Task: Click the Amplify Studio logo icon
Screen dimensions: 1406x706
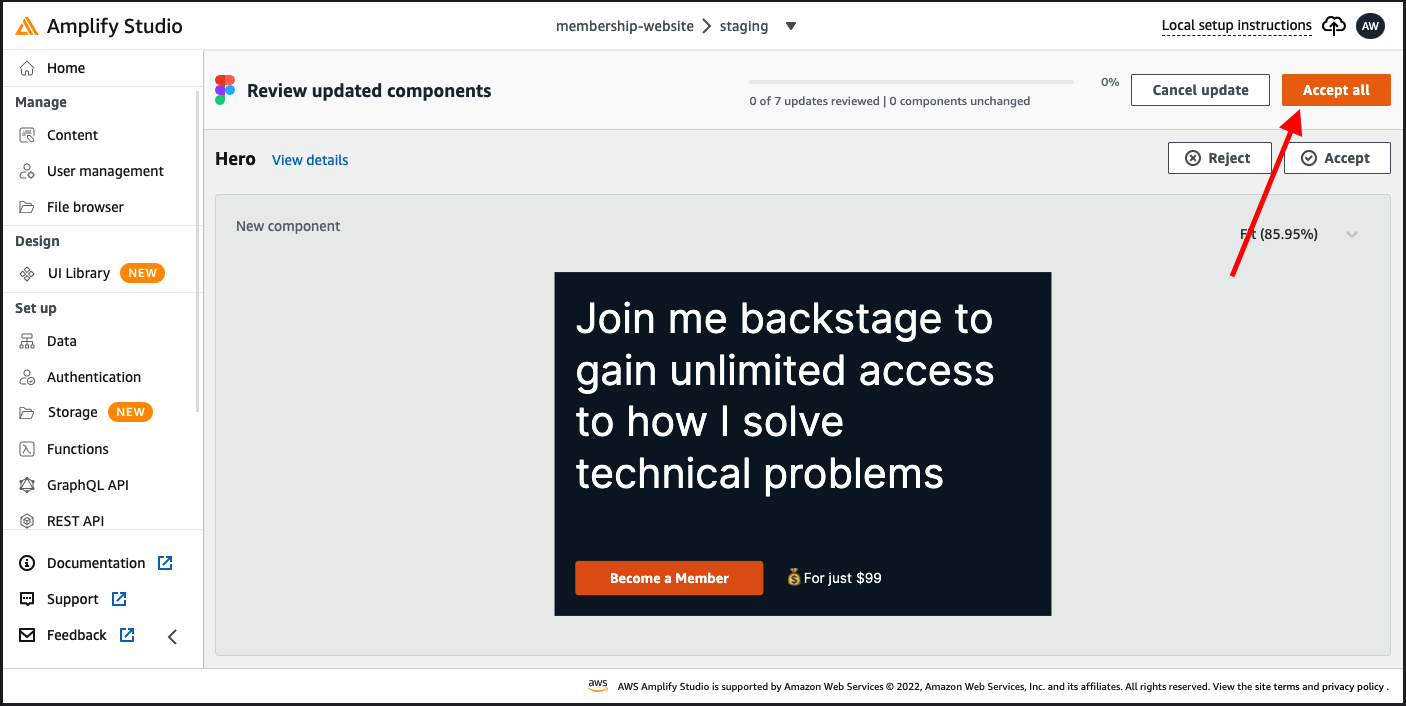Action: [x=27, y=26]
